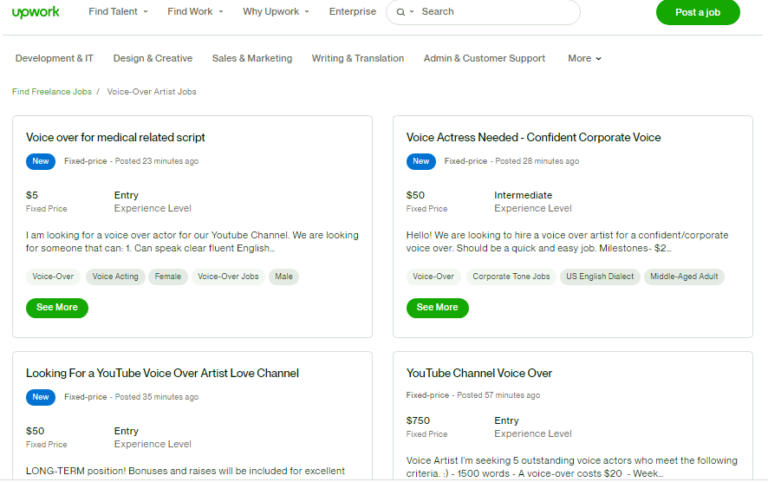The height and width of the screenshot is (482, 768).
Task: Click New badge on Voice Actress job
Action: click(421, 161)
